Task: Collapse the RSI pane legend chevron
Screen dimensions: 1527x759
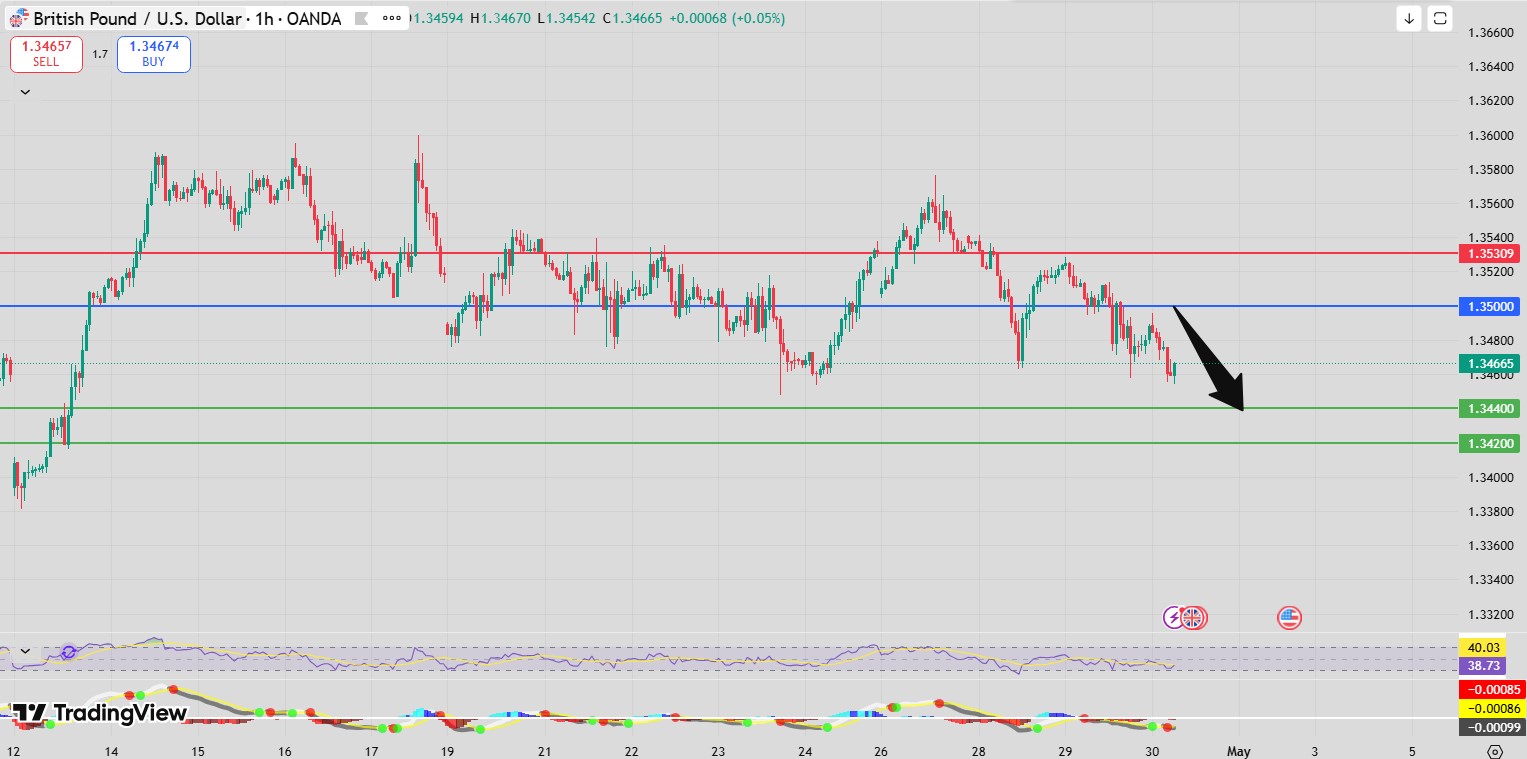Action: 25,651
